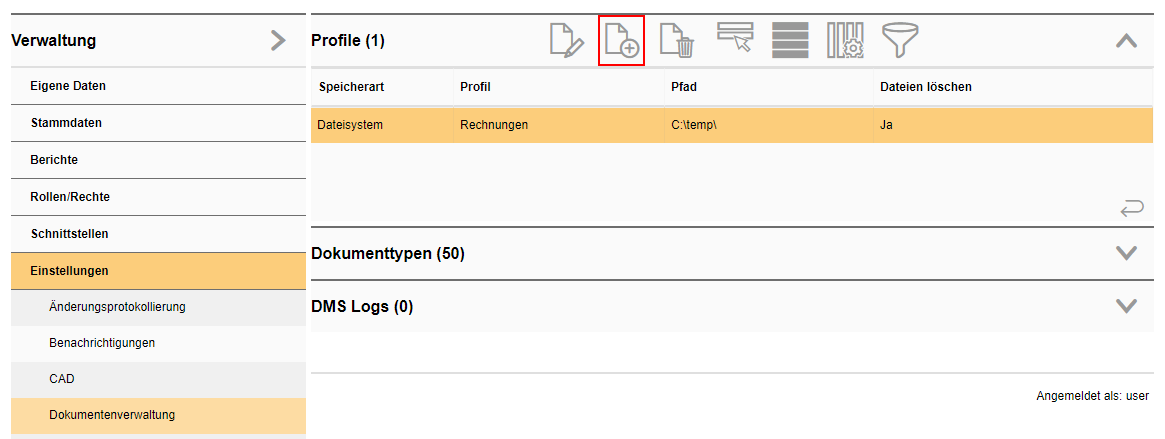Viewport: 1165px width, 439px height.
Task: Open the column settings gear icon
Action: [x=845, y=41]
